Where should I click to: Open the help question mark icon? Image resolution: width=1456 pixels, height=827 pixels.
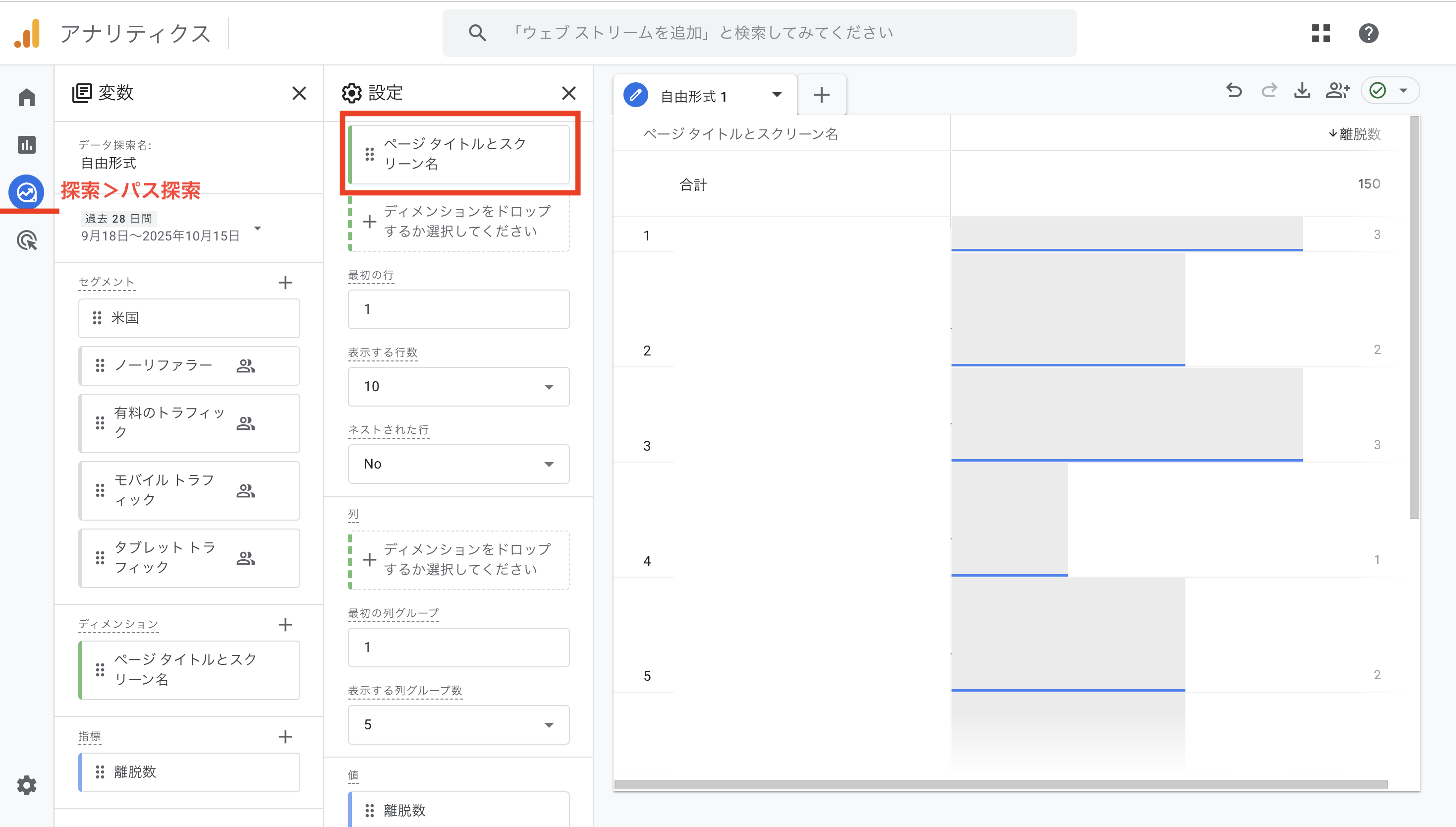pos(1369,33)
